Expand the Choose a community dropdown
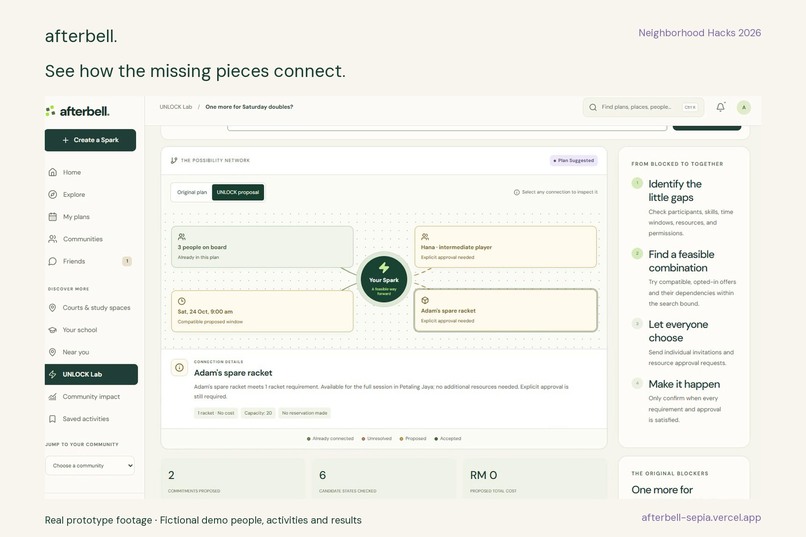This screenshot has width=806, height=537. click(90, 466)
